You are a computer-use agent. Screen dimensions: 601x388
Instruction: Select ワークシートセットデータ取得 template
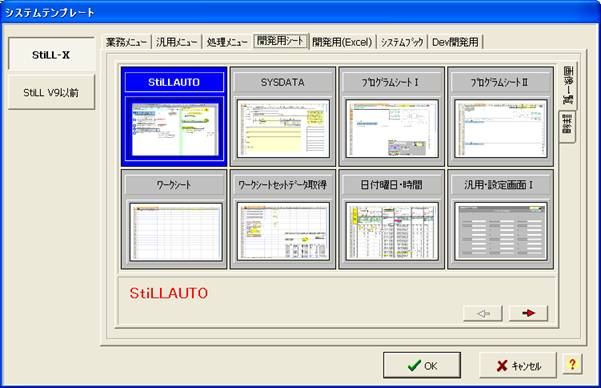pos(283,219)
